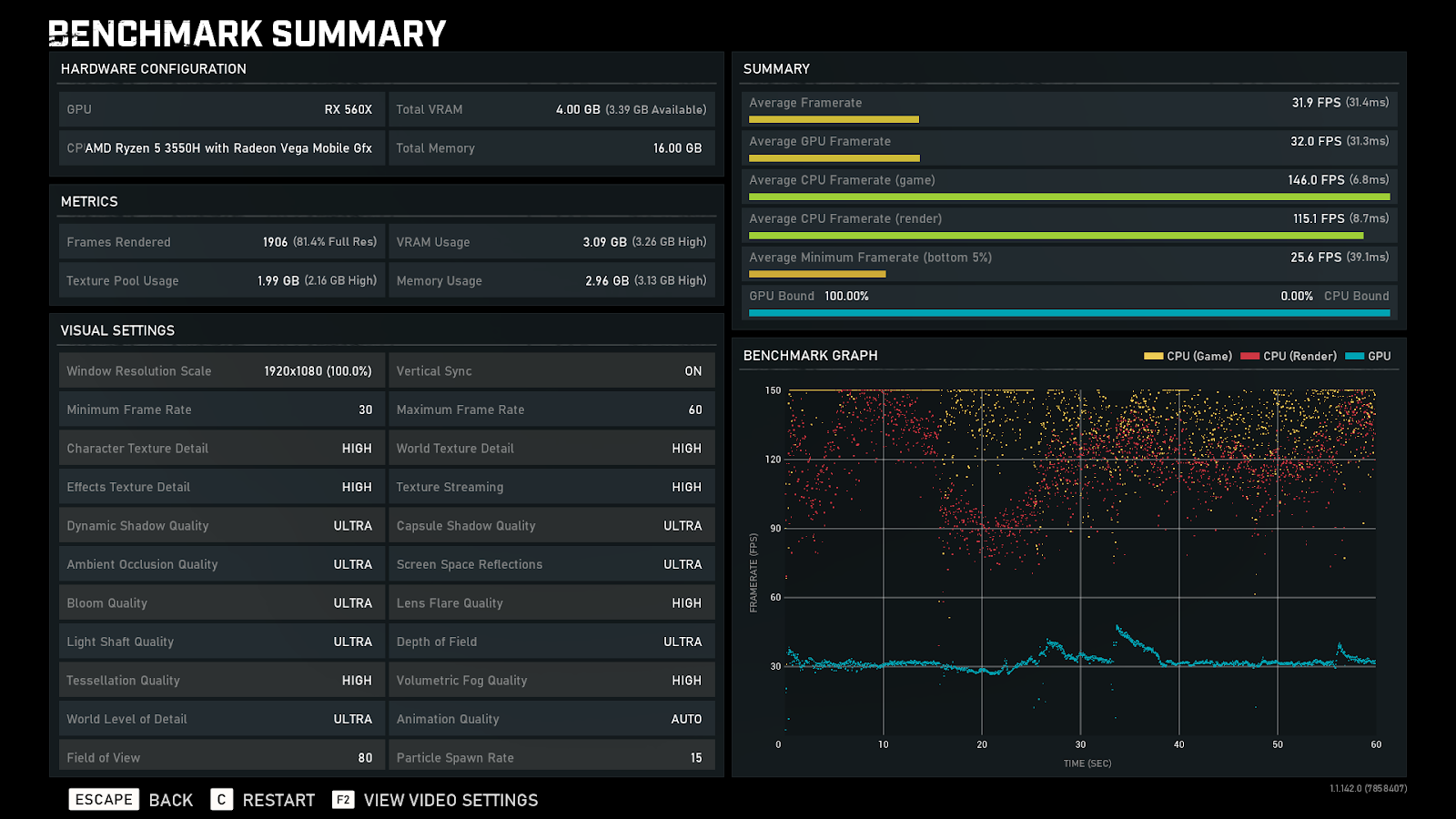Click the F2 key icon

(343, 799)
